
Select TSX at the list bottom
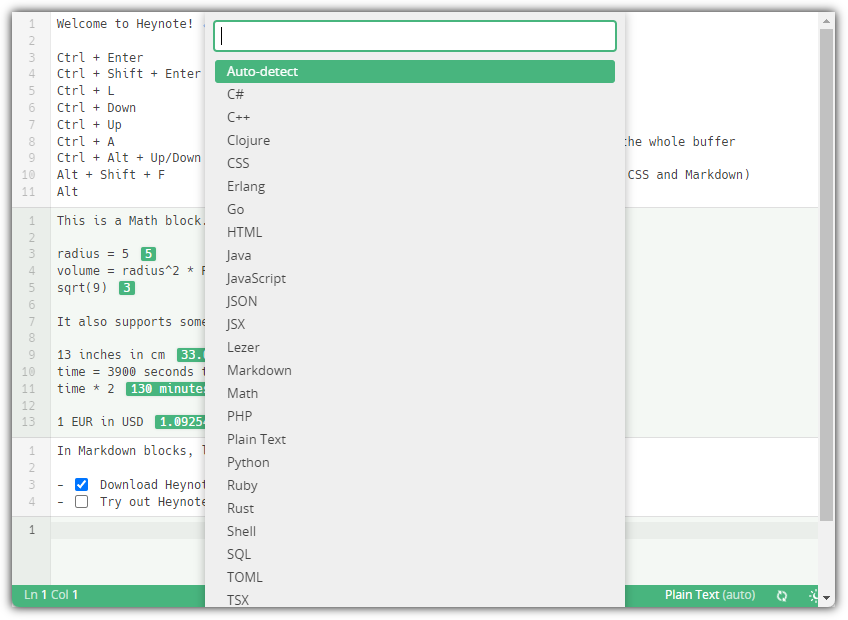pos(415,599)
